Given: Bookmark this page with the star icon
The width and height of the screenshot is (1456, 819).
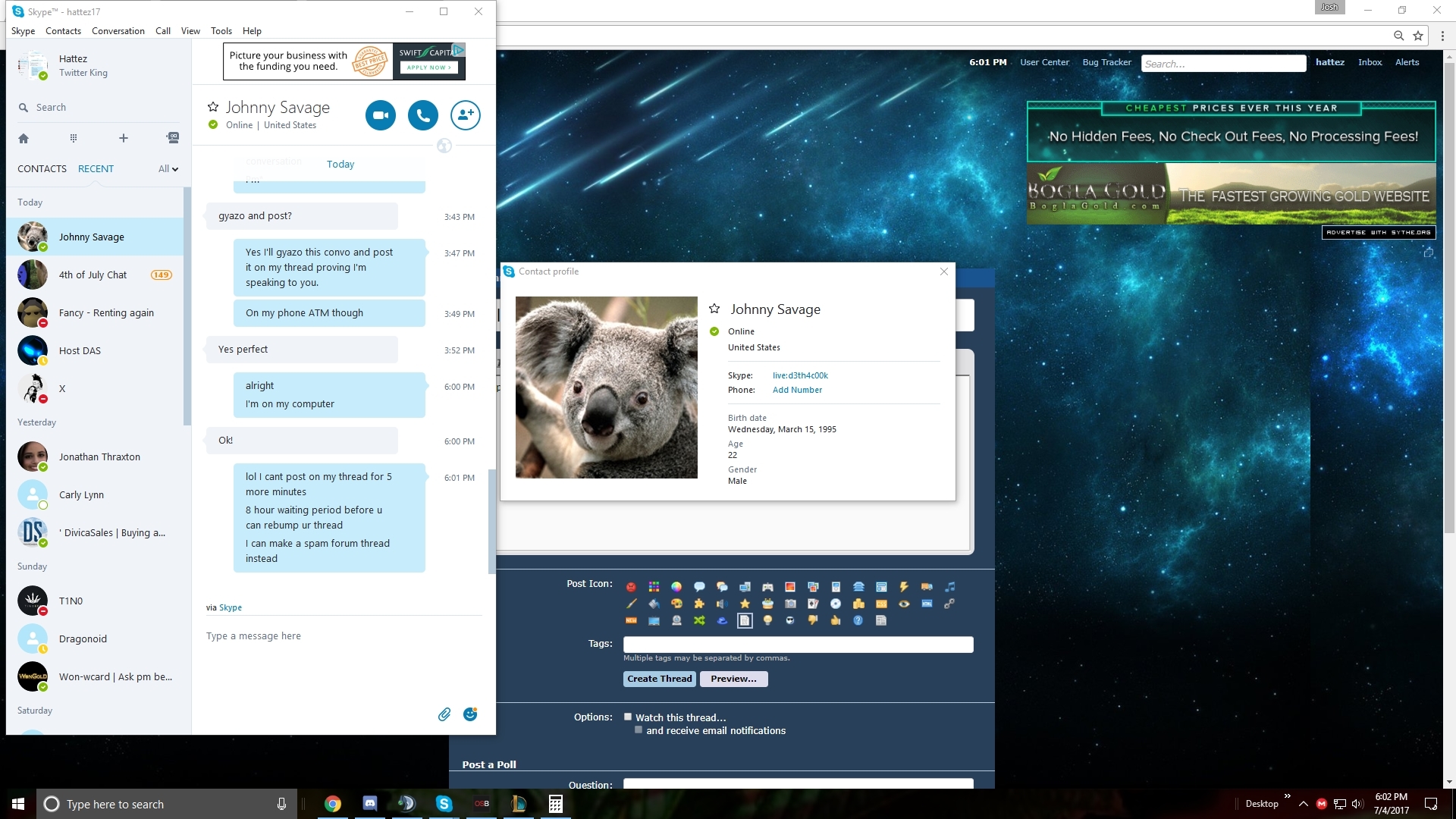Looking at the screenshot, I should pyautogui.click(x=1418, y=36).
